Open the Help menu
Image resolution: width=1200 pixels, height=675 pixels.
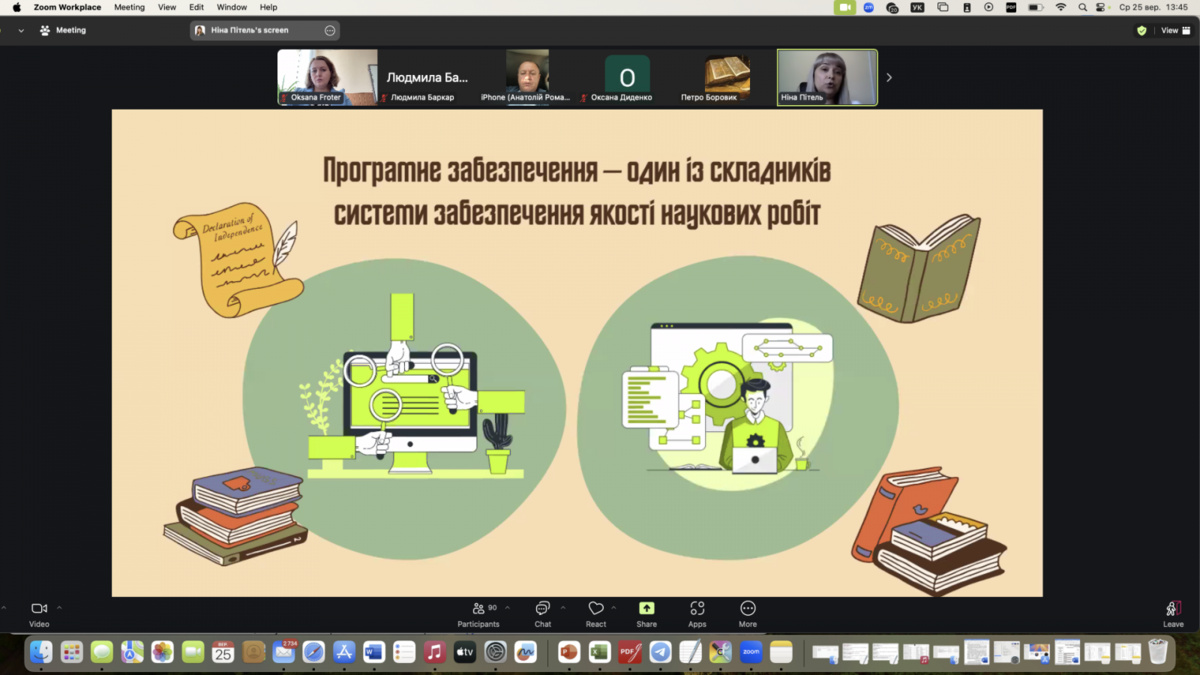point(269,7)
